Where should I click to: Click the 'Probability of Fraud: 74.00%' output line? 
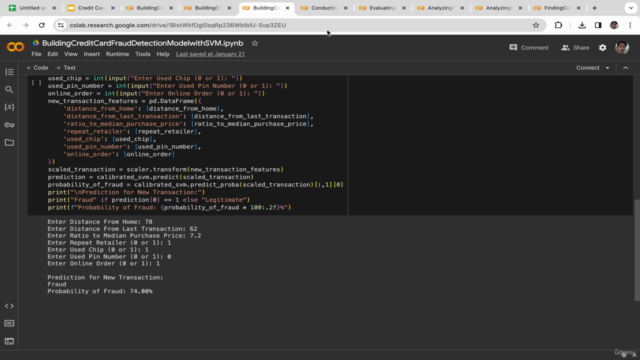(100, 291)
